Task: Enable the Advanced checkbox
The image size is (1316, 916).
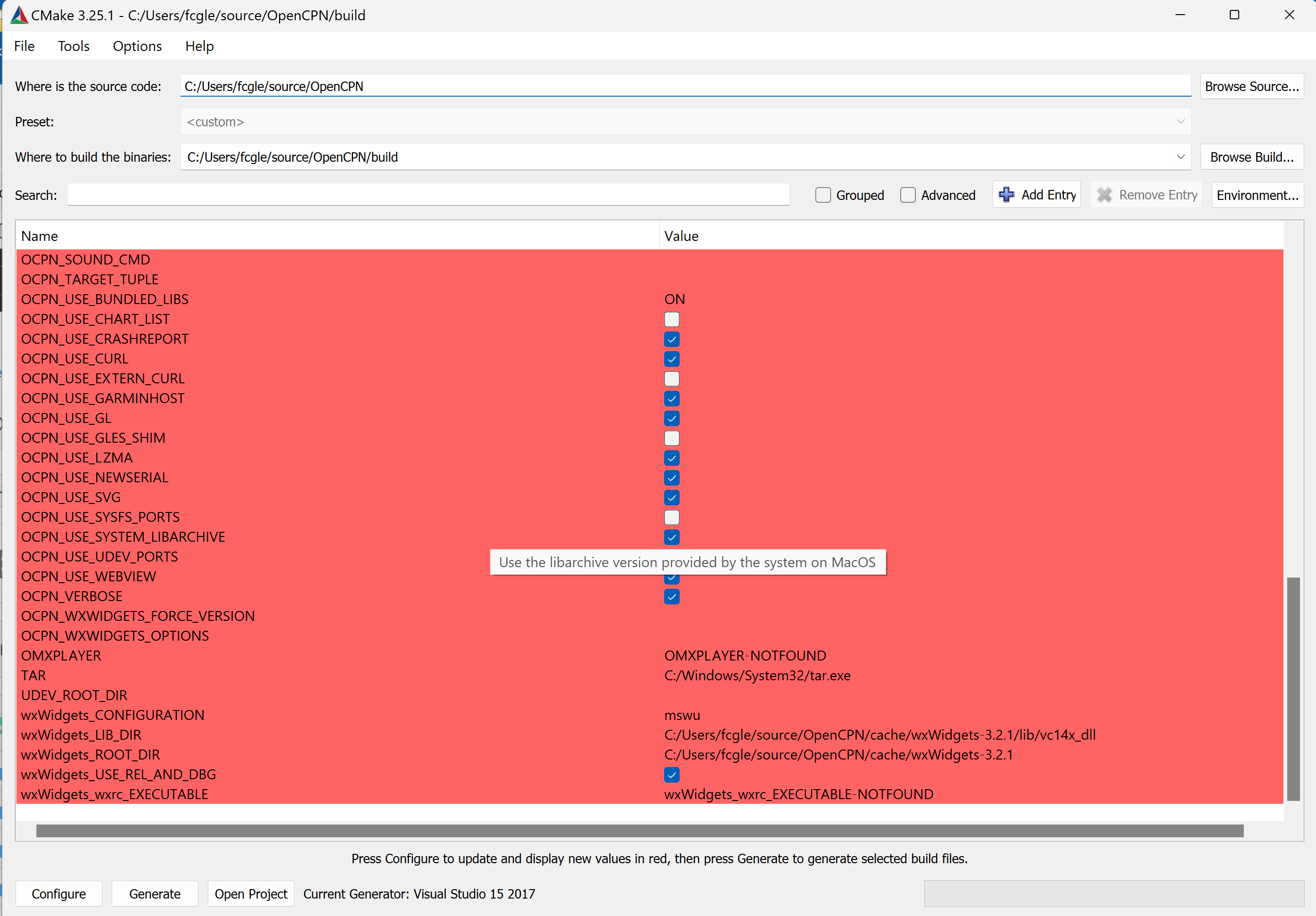Action: (x=907, y=195)
